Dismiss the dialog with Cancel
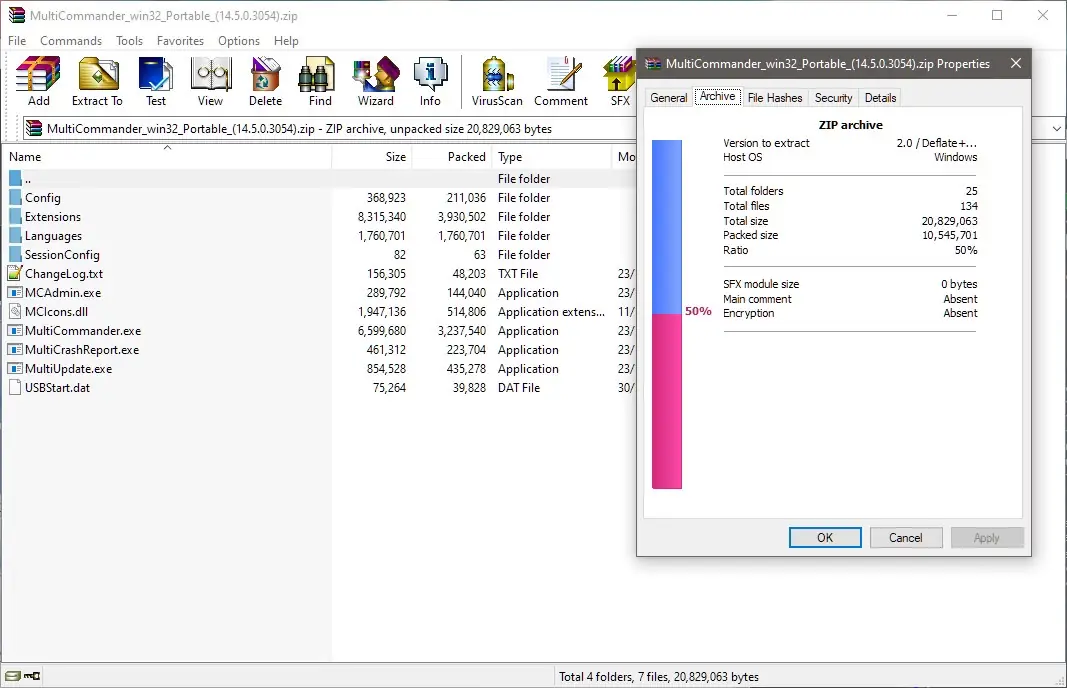The height and width of the screenshot is (688, 1067). click(905, 537)
